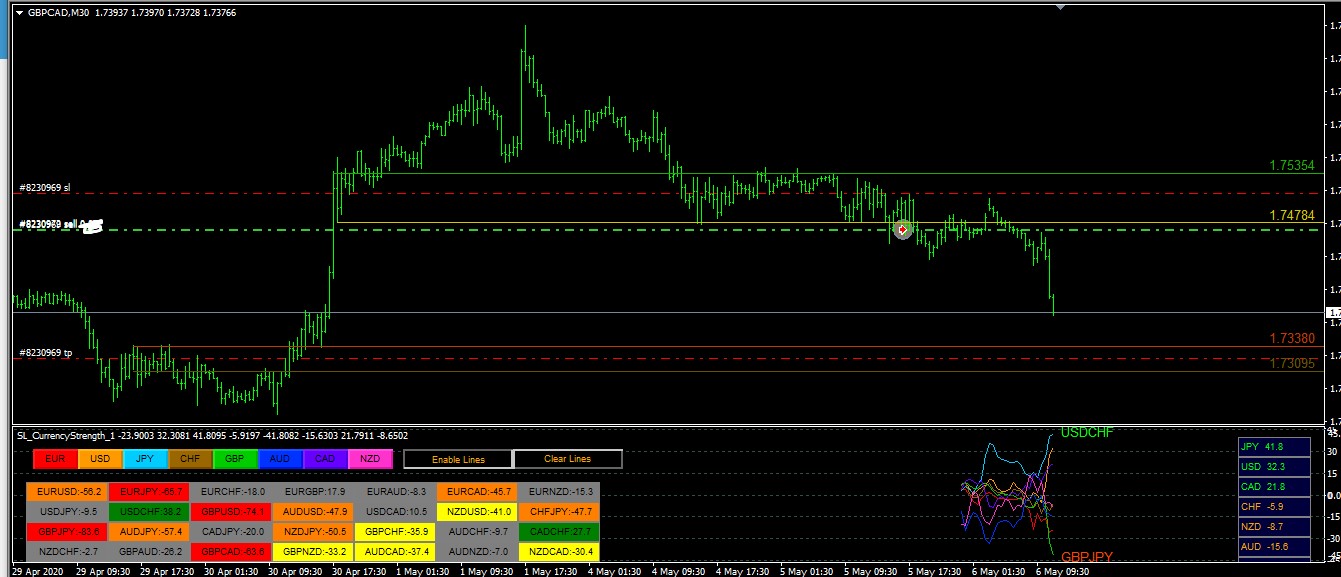Click the red trade entry marker on chart
This screenshot has height=577, width=1341.
(x=903, y=230)
